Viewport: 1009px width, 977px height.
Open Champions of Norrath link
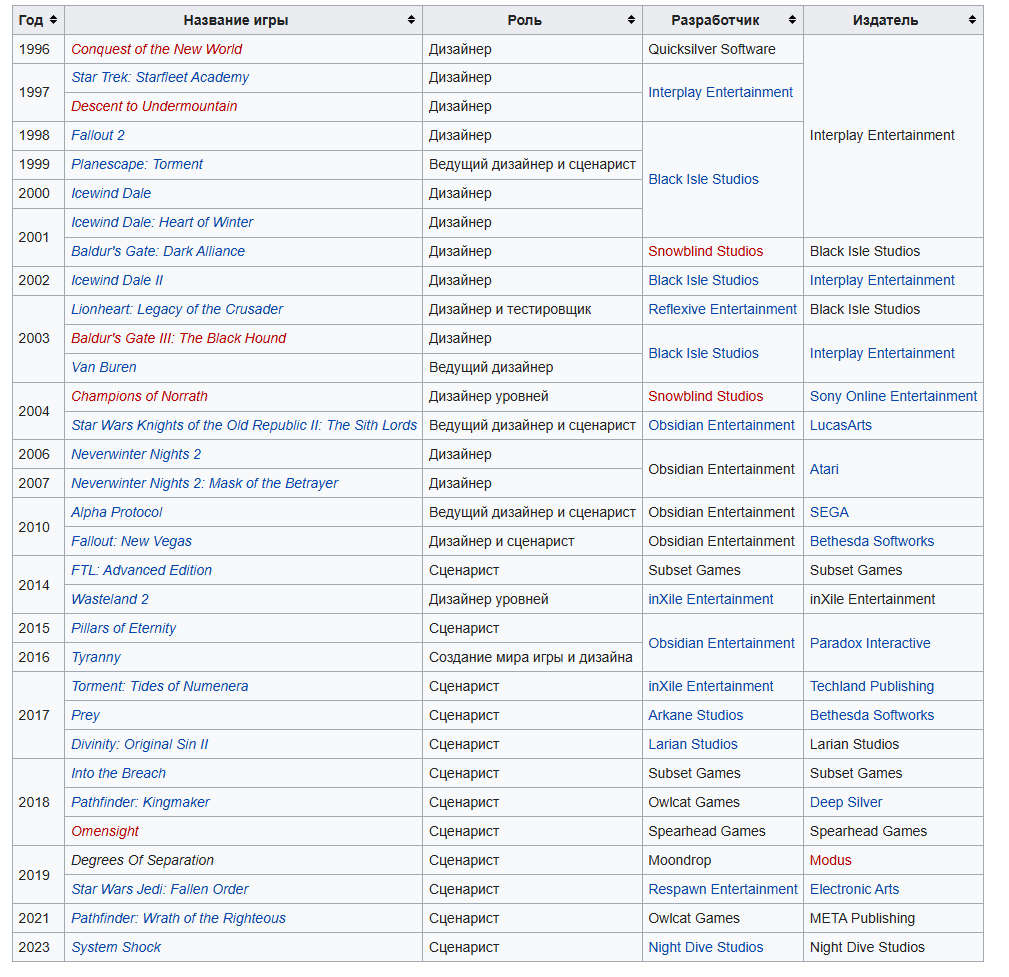coord(139,396)
